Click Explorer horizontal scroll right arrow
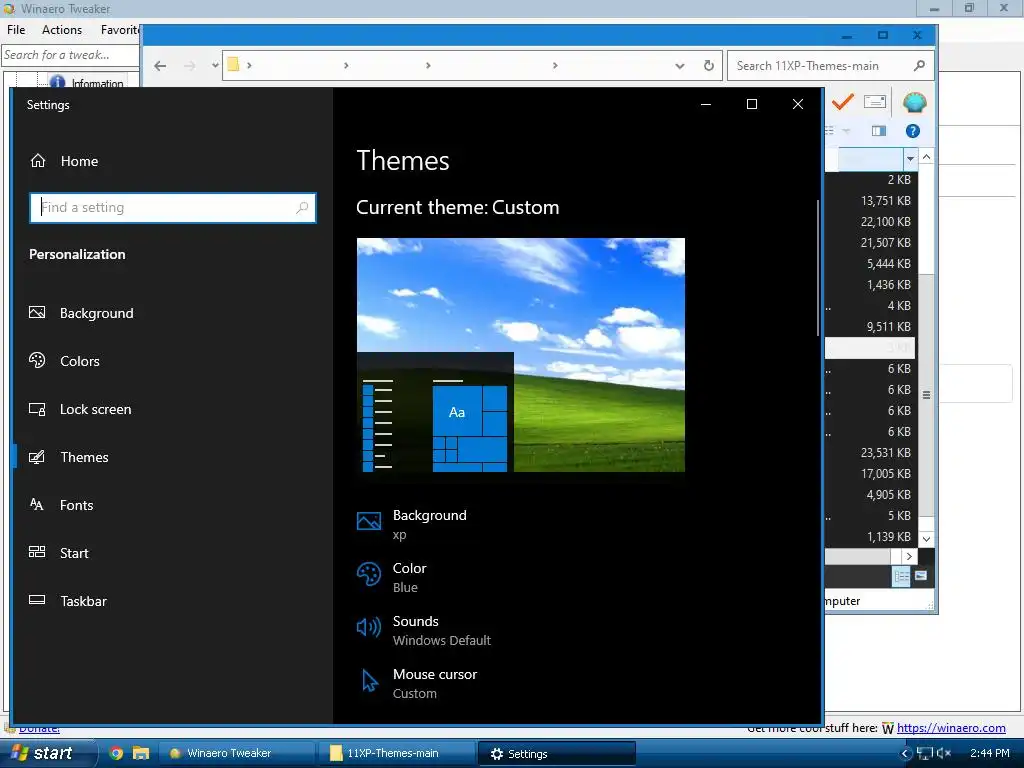Viewport: 1024px width, 768px height. click(x=909, y=556)
